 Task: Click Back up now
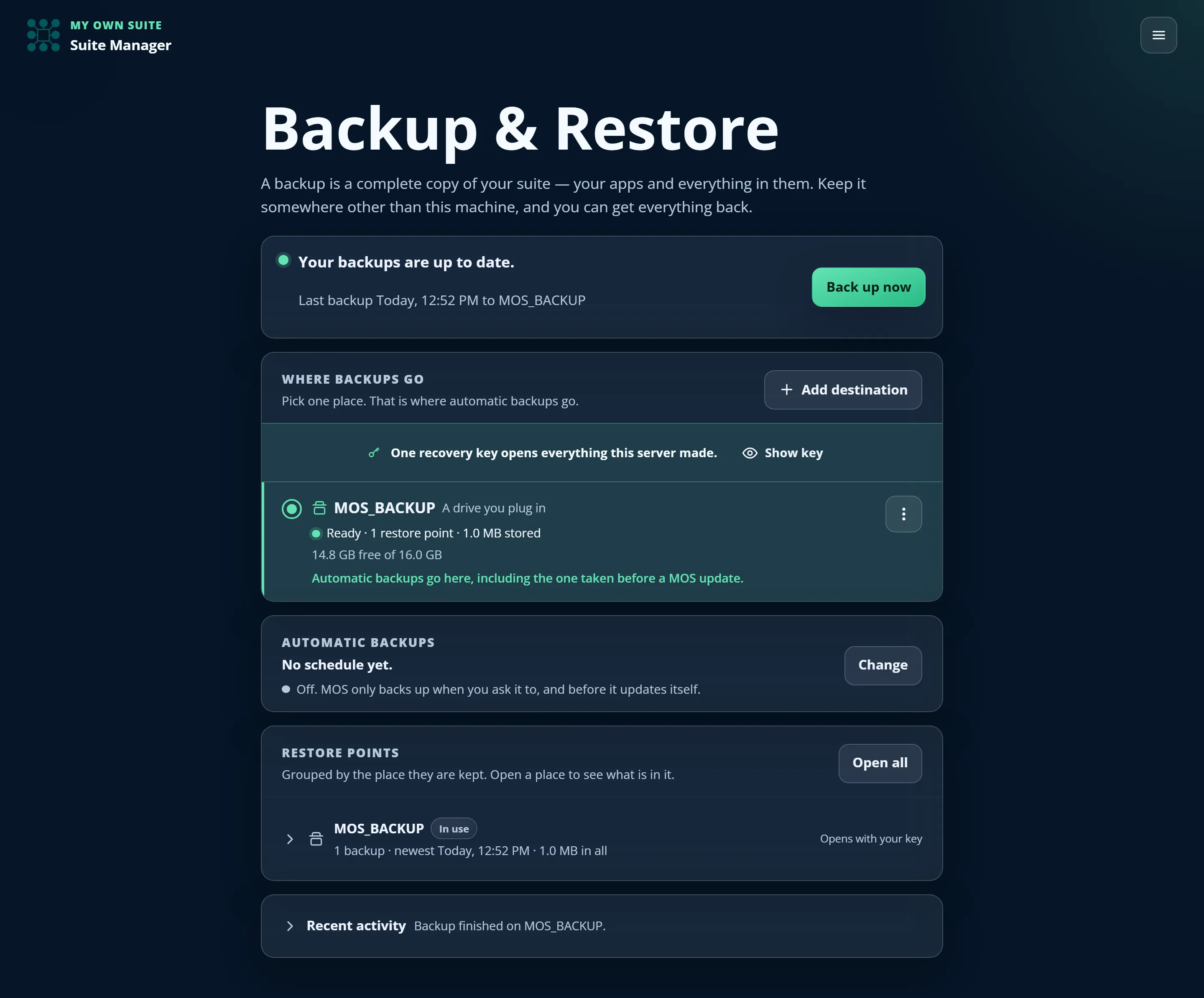point(868,287)
